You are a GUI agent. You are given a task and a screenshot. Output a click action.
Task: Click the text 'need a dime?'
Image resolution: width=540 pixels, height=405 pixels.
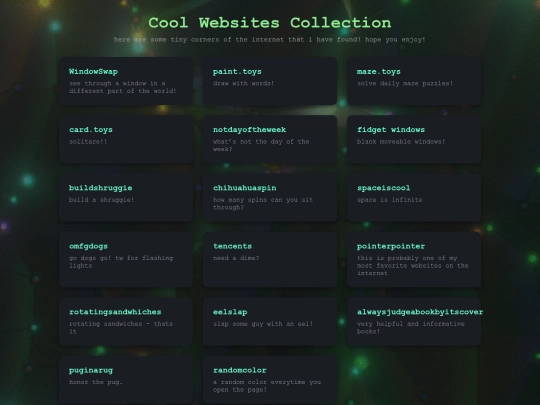[236, 258]
